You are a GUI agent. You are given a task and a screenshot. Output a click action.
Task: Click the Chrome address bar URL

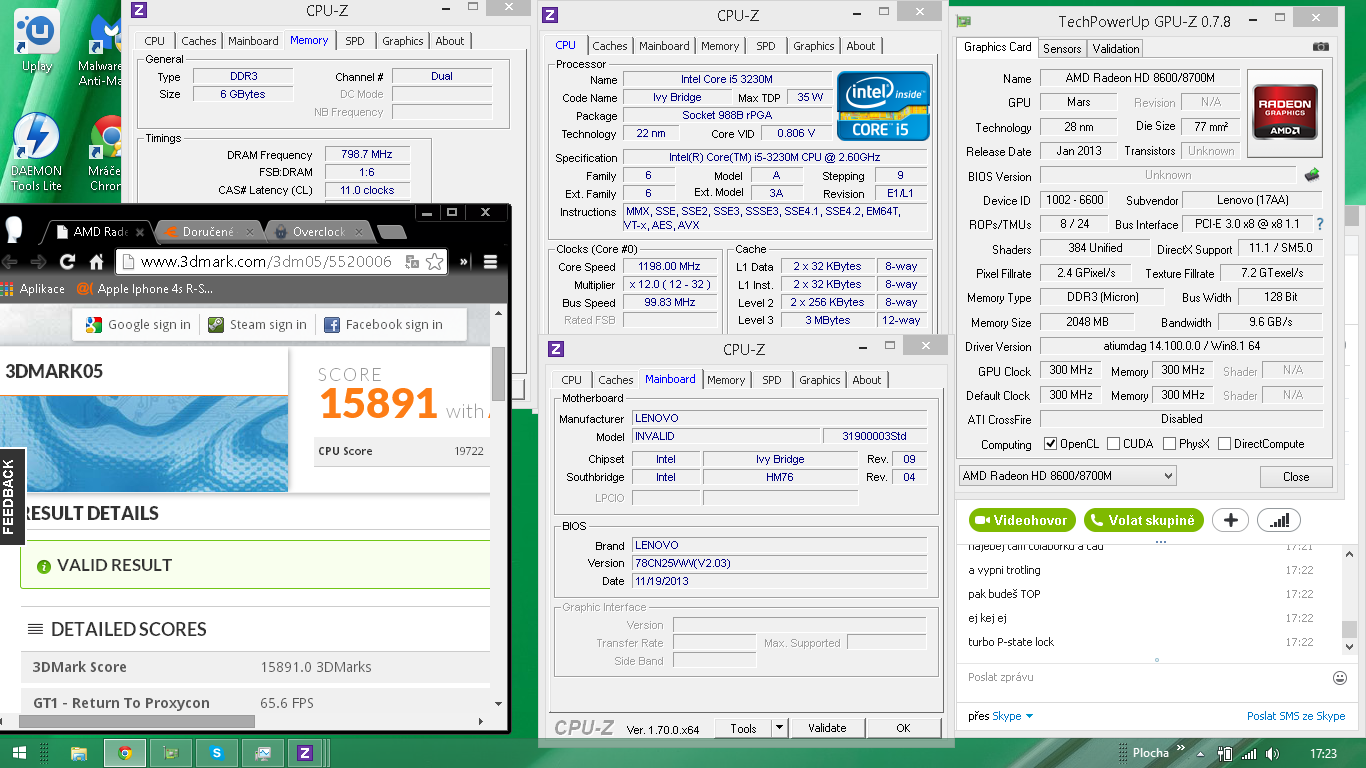(x=265, y=262)
